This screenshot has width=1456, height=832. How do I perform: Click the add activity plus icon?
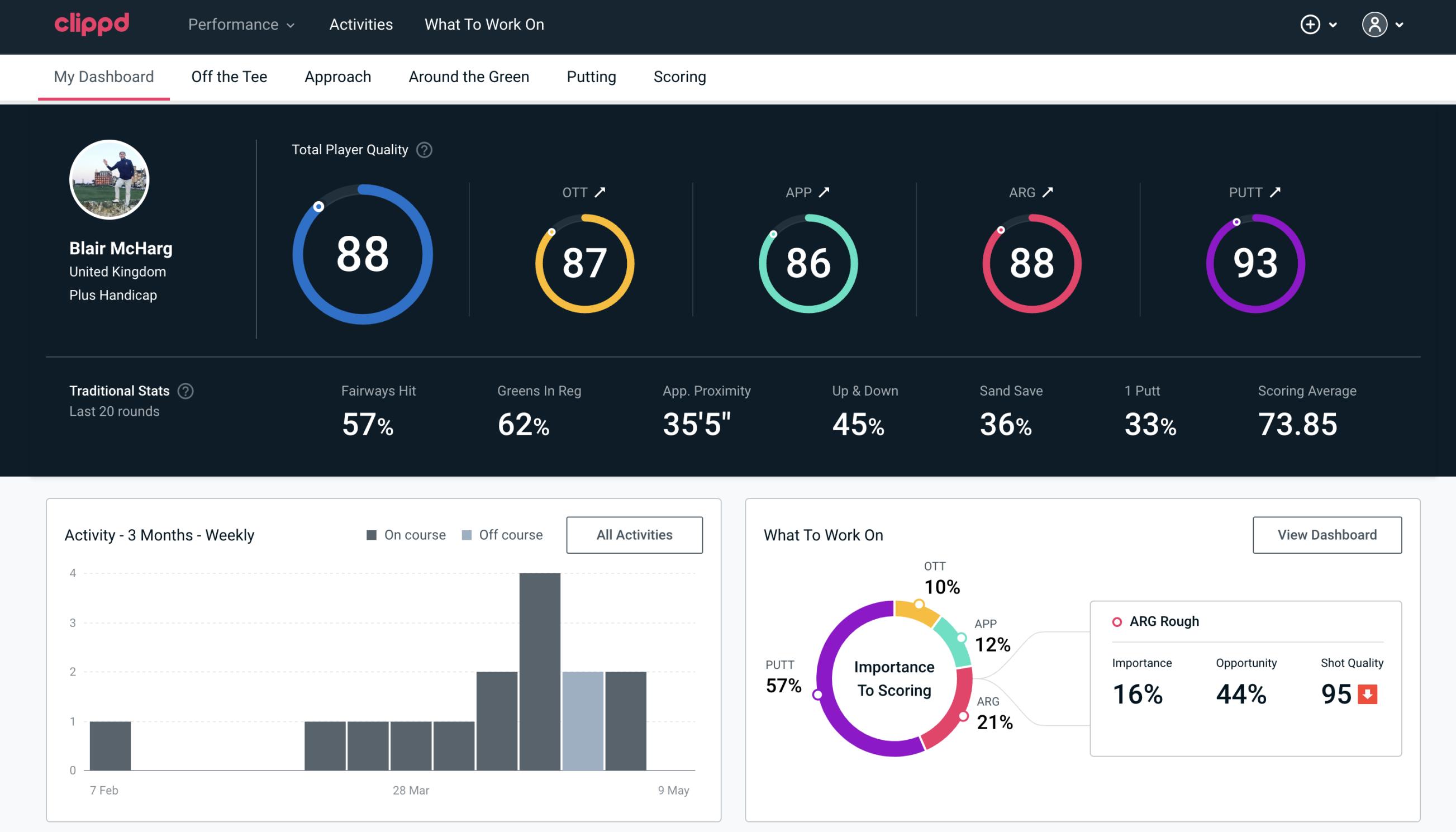click(1310, 24)
